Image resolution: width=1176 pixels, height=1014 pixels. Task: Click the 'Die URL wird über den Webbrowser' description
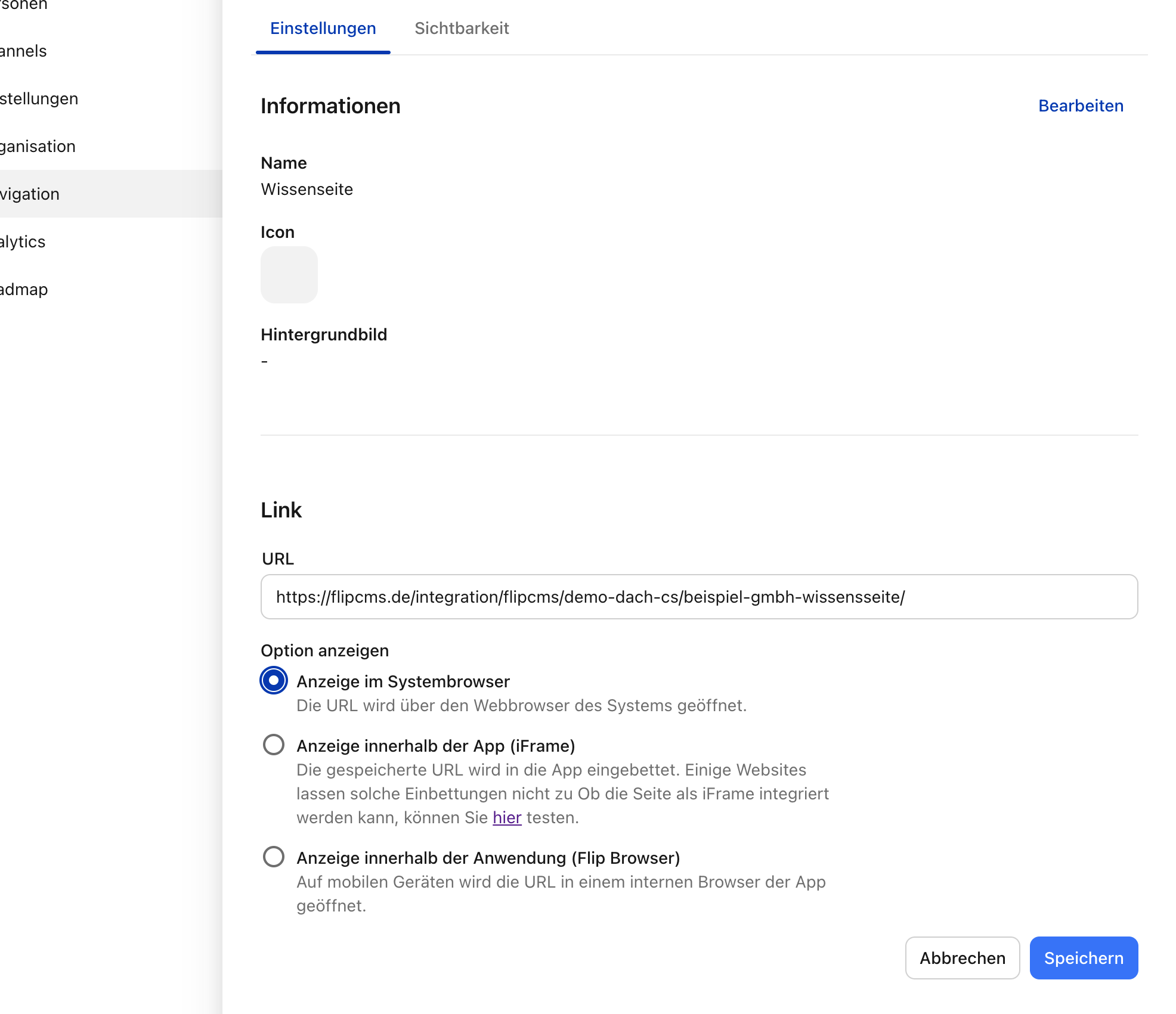tap(522, 705)
